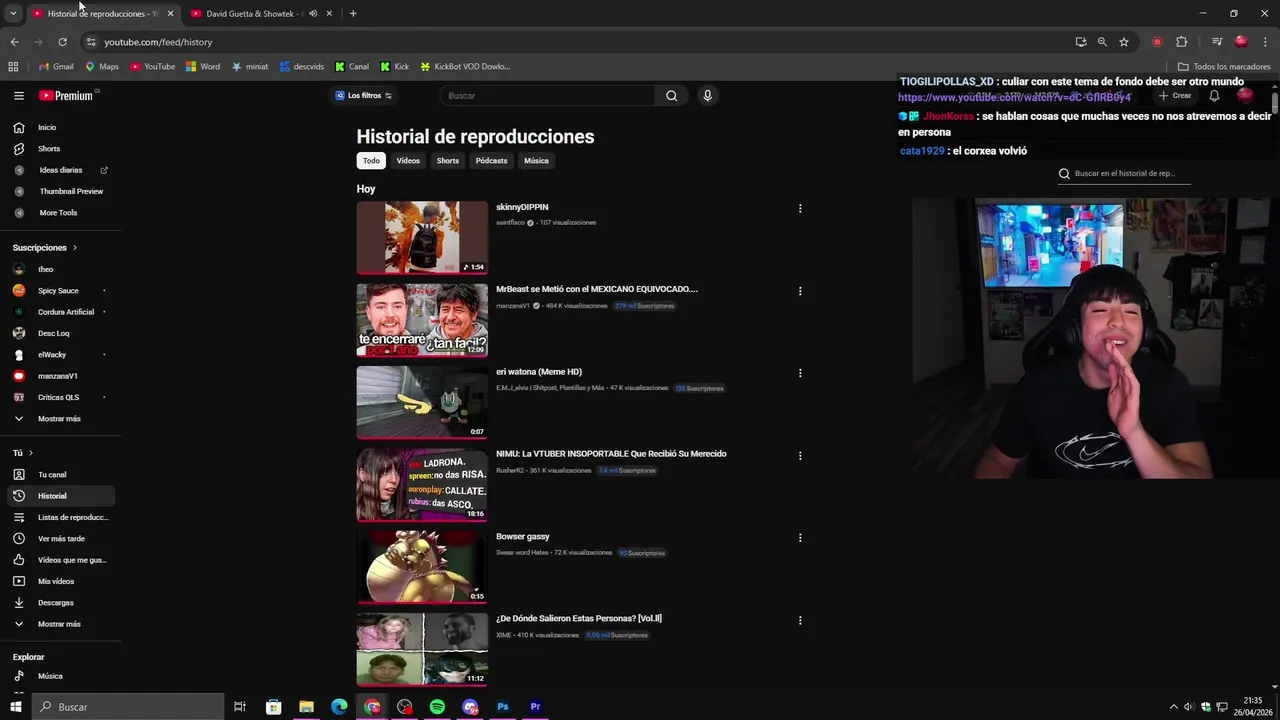The height and width of the screenshot is (720, 1280).
Task: Open Chrome three-dot main menu
Action: tap(1266, 42)
